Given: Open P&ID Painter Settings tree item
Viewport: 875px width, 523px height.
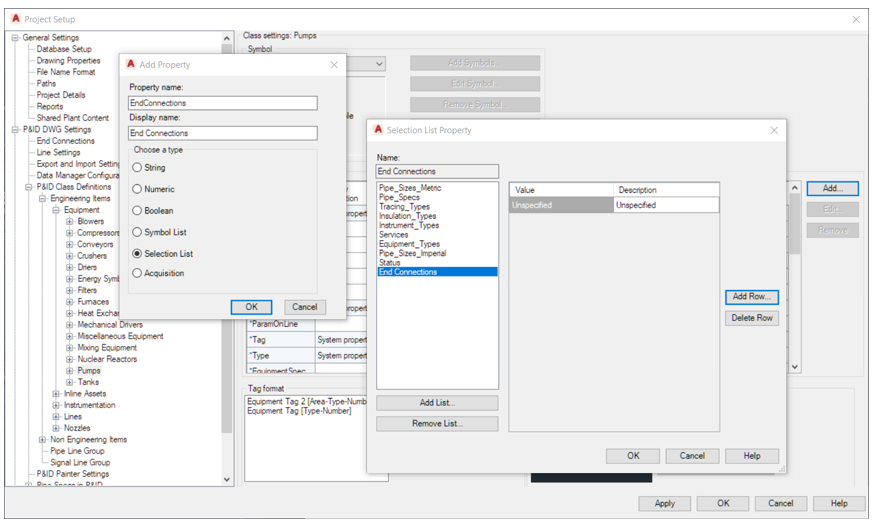Looking at the screenshot, I should click(73, 474).
